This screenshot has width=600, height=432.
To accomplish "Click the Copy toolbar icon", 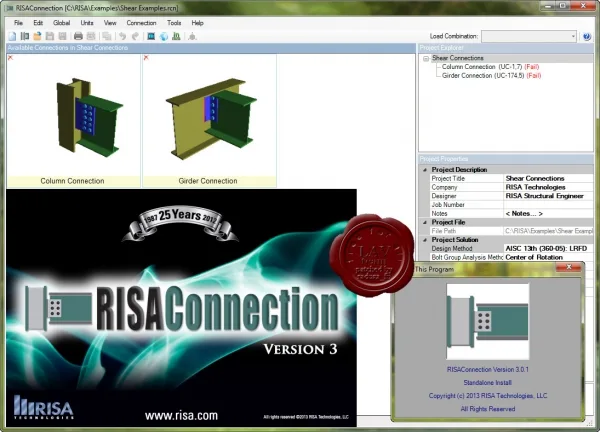I will (107, 36).
